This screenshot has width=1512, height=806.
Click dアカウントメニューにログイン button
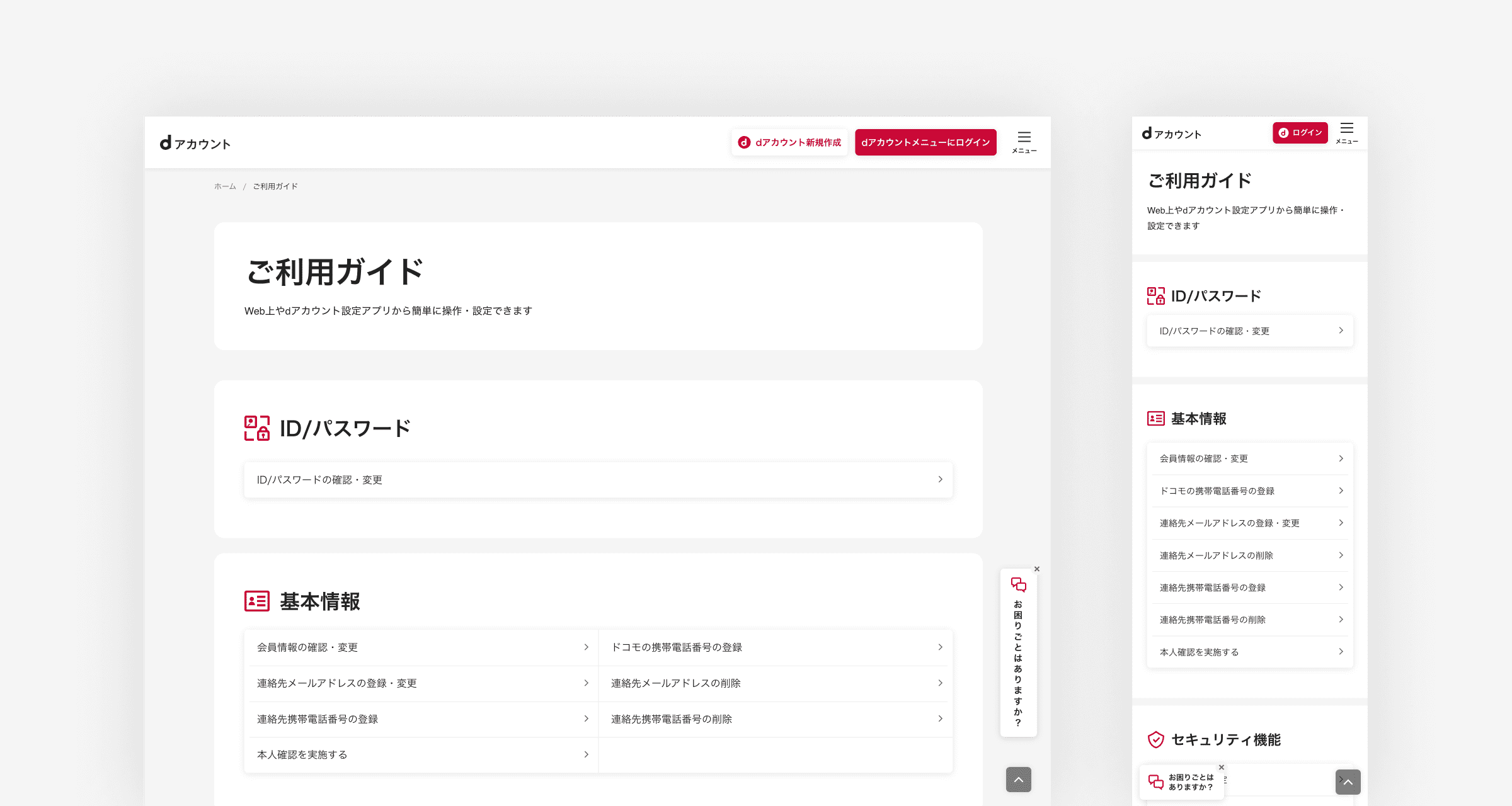[925, 142]
